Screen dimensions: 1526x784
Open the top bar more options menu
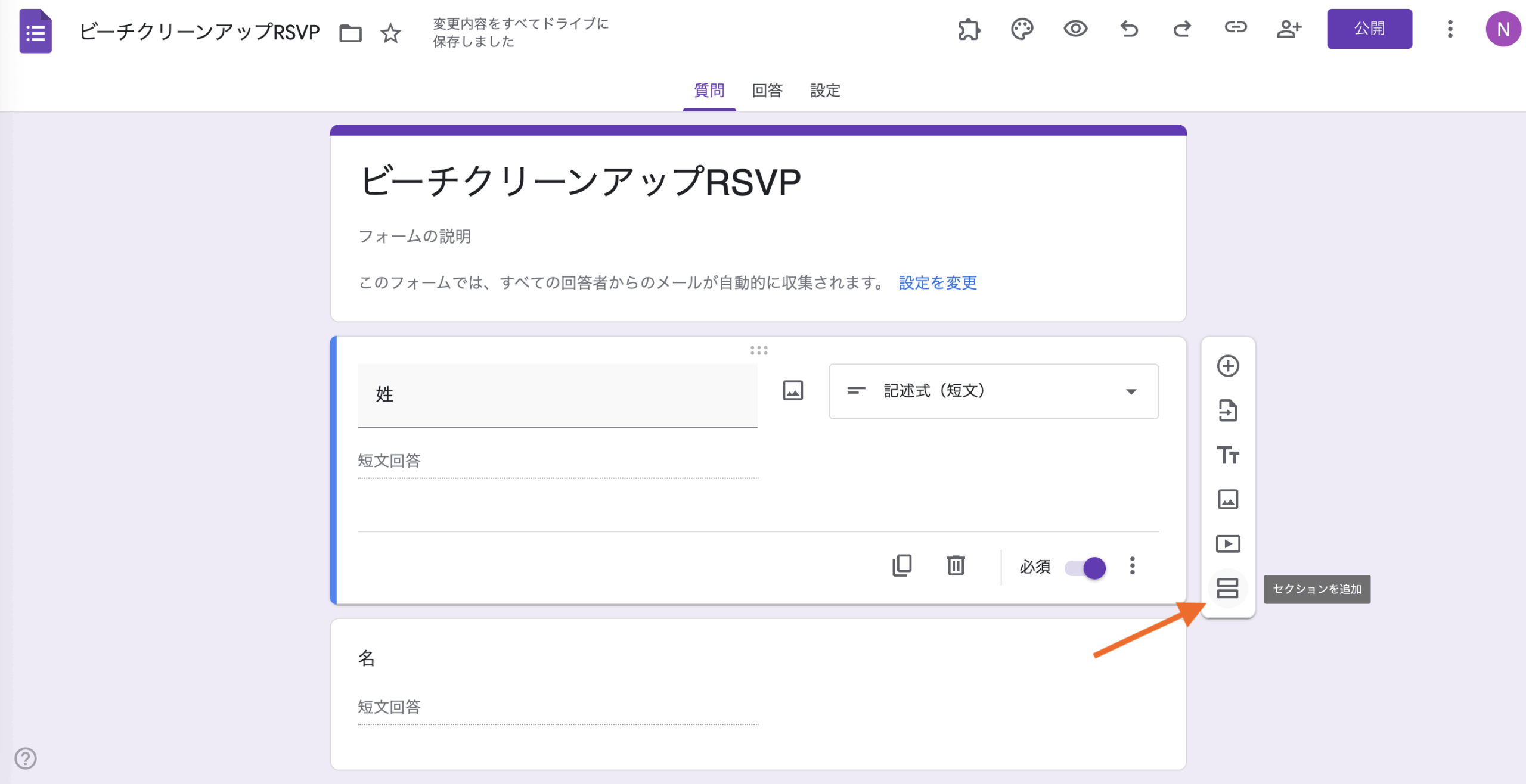(1450, 29)
